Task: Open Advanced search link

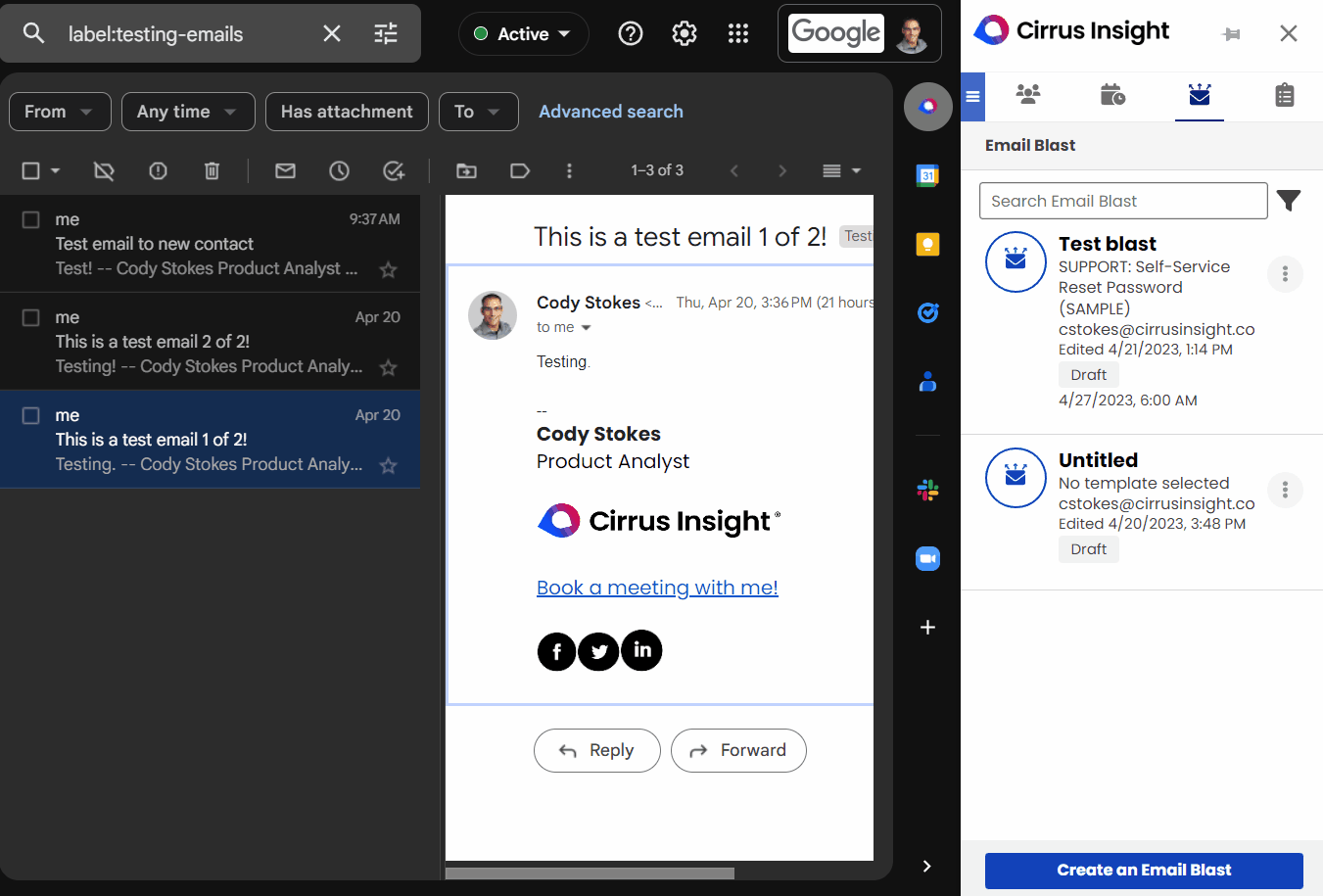Action: [x=611, y=112]
